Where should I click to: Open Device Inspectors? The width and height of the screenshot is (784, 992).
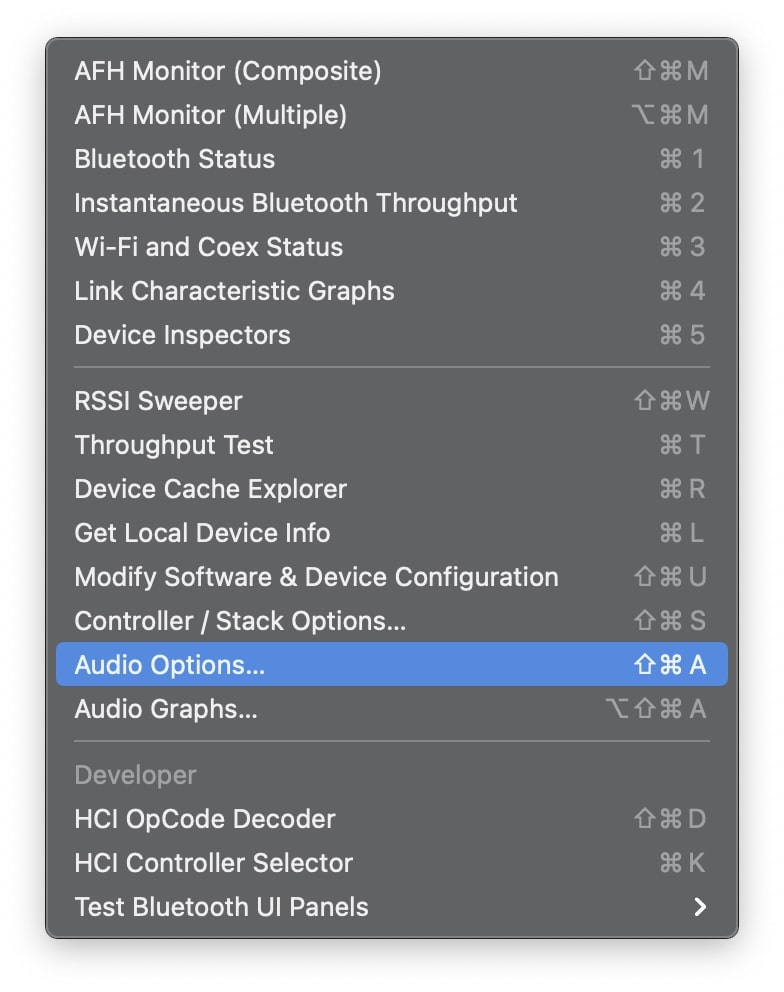[392, 335]
